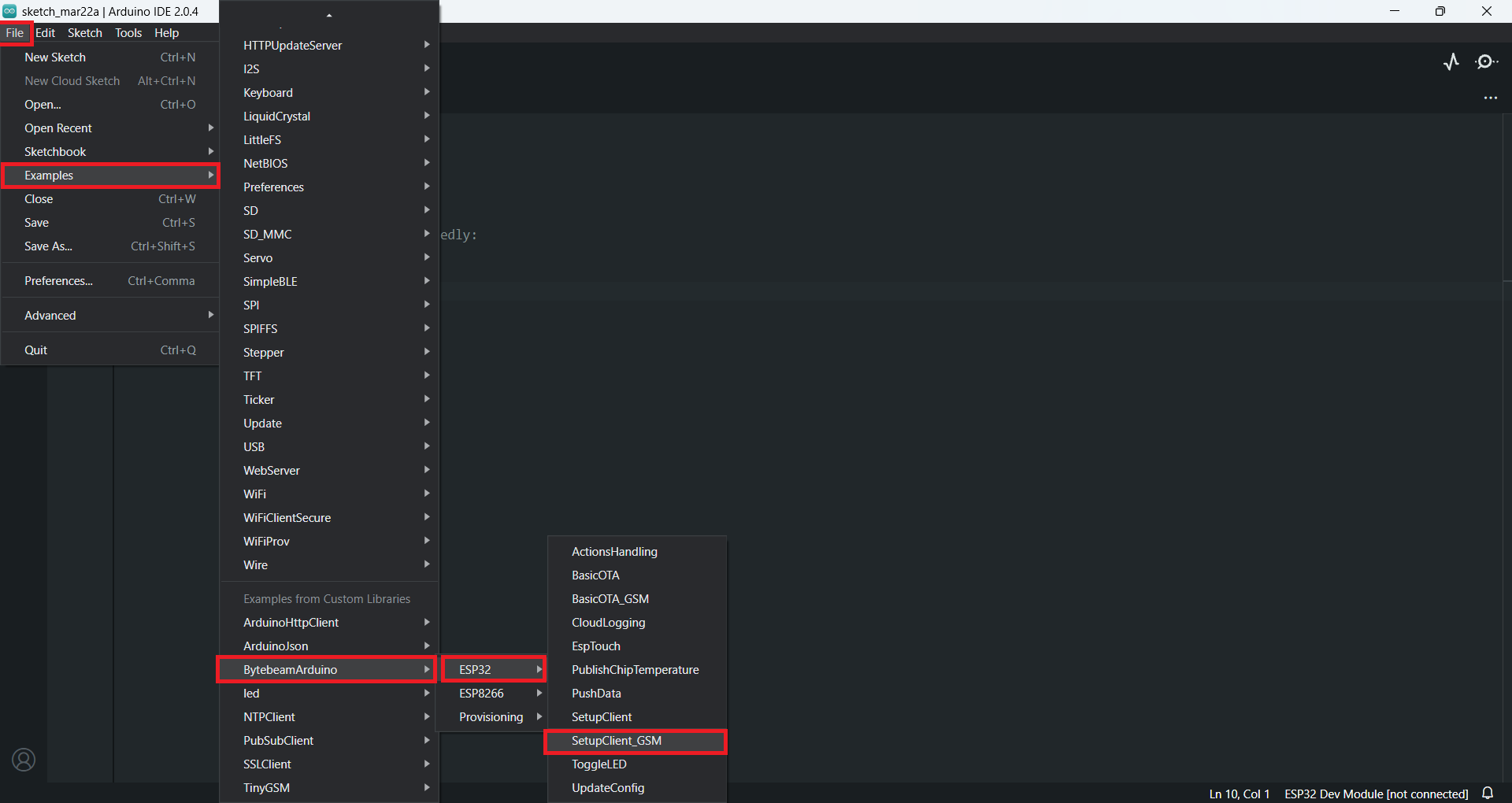Expand Preferences library examples
The width and height of the screenshot is (1512, 803).
click(329, 187)
